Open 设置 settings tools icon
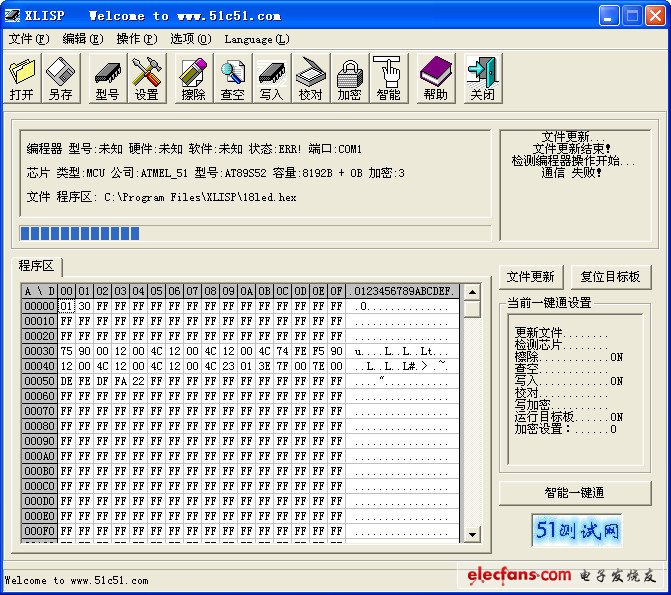 (x=147, y=77)
